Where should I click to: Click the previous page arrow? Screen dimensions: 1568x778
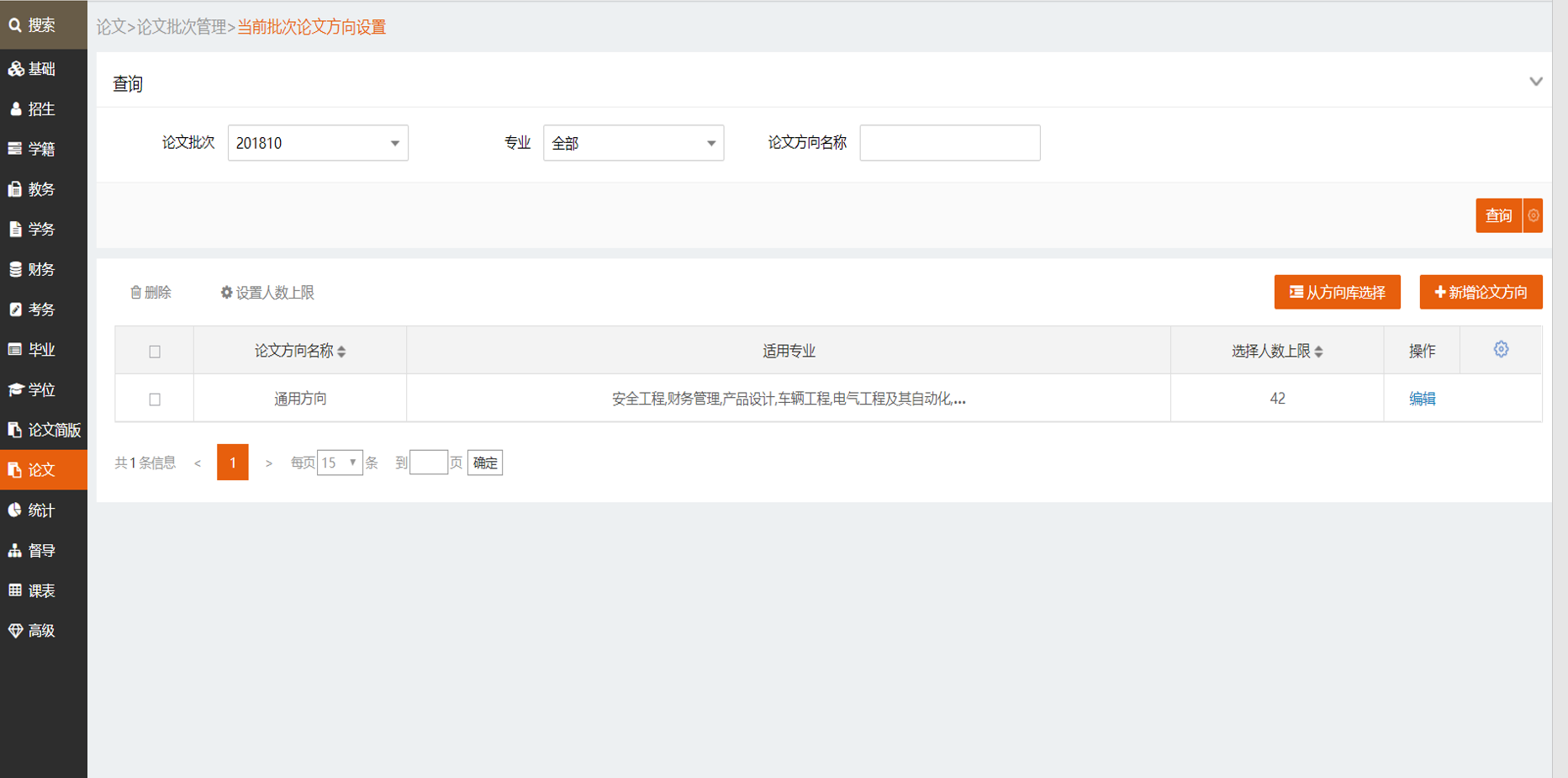click(x=198, y=463)
